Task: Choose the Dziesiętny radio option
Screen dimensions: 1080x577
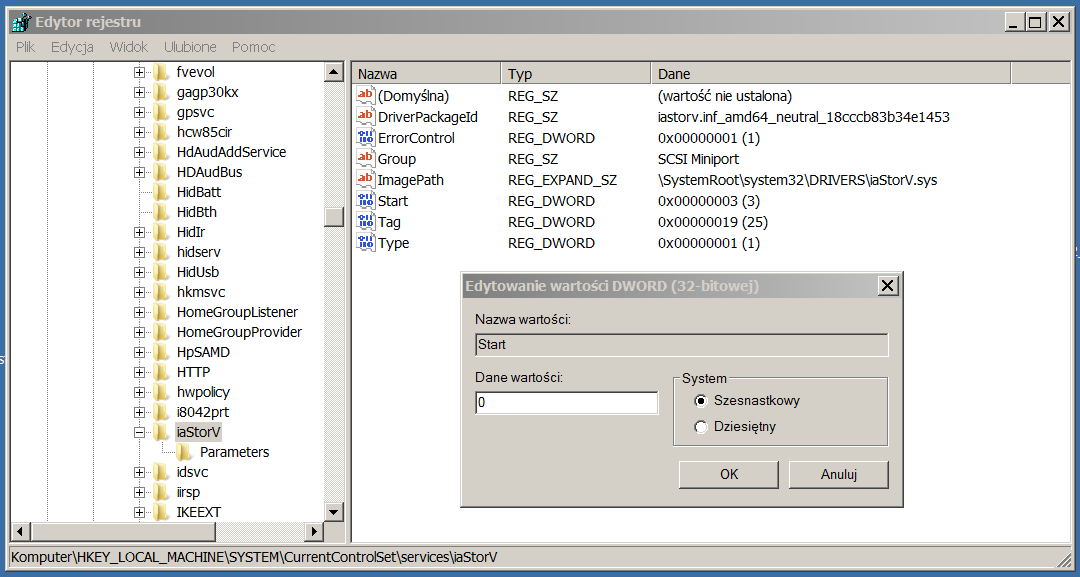Action: (x=701, y=427)
